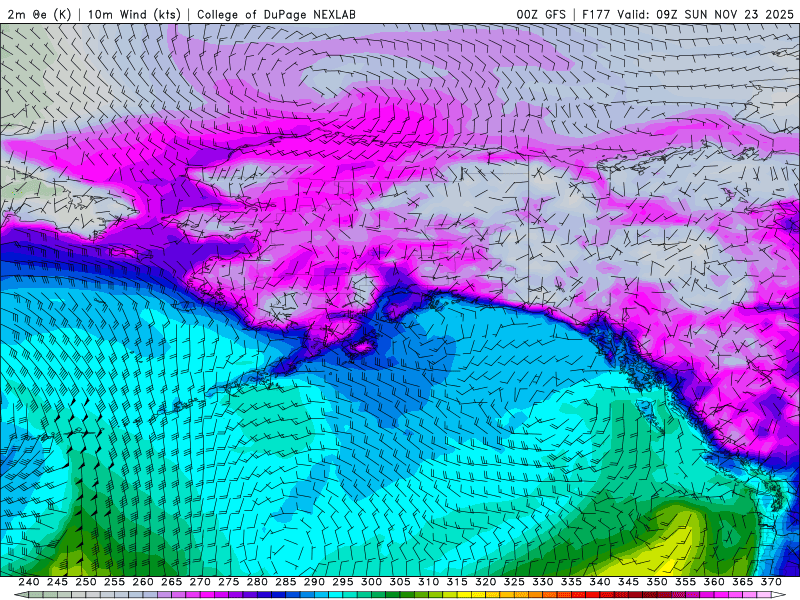Click the 'F177' forecast hour text

(596, 15)
